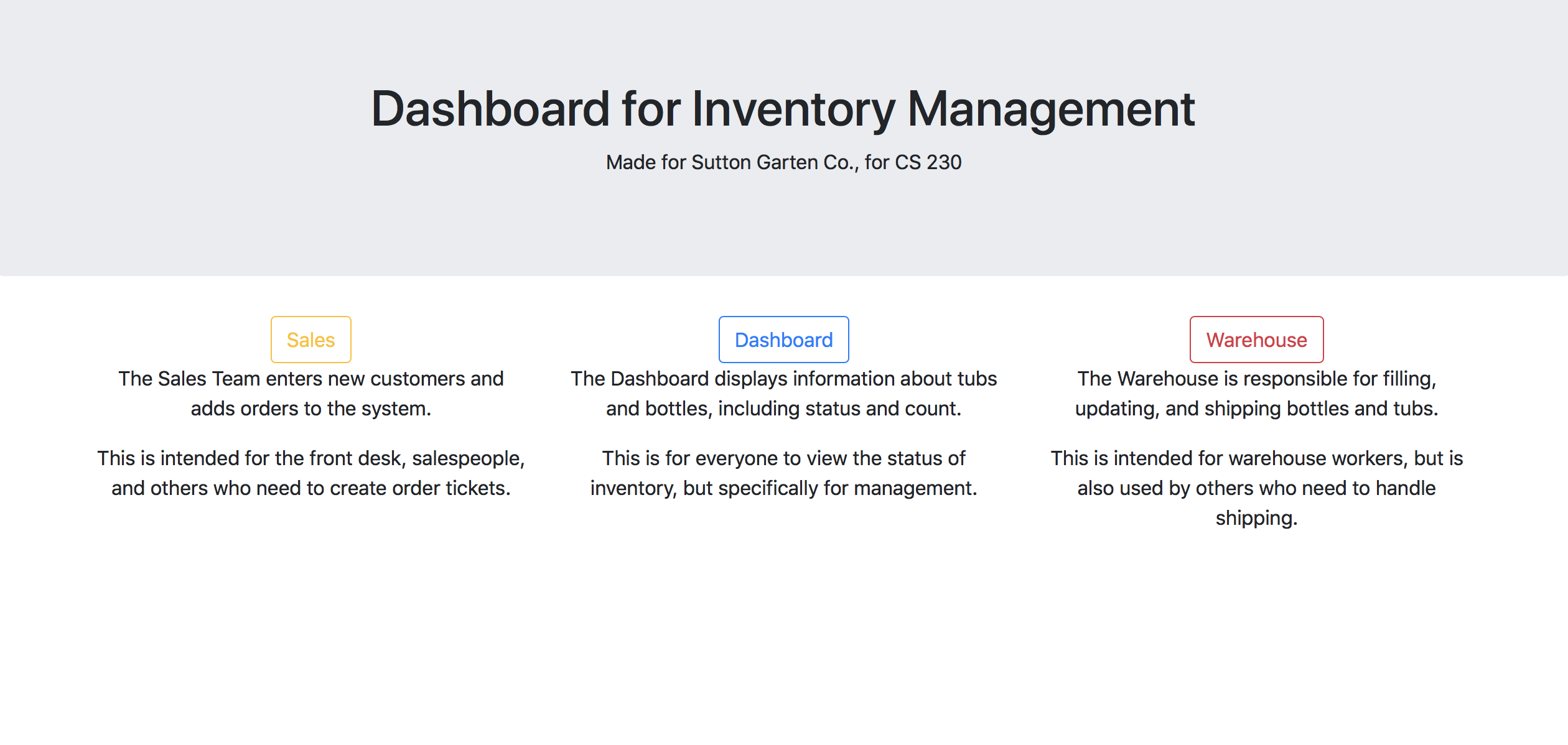This screenshot has width=1568, height=745.
Task: Click the intended for warehouse workers line
Action: tap(1256, 458)
